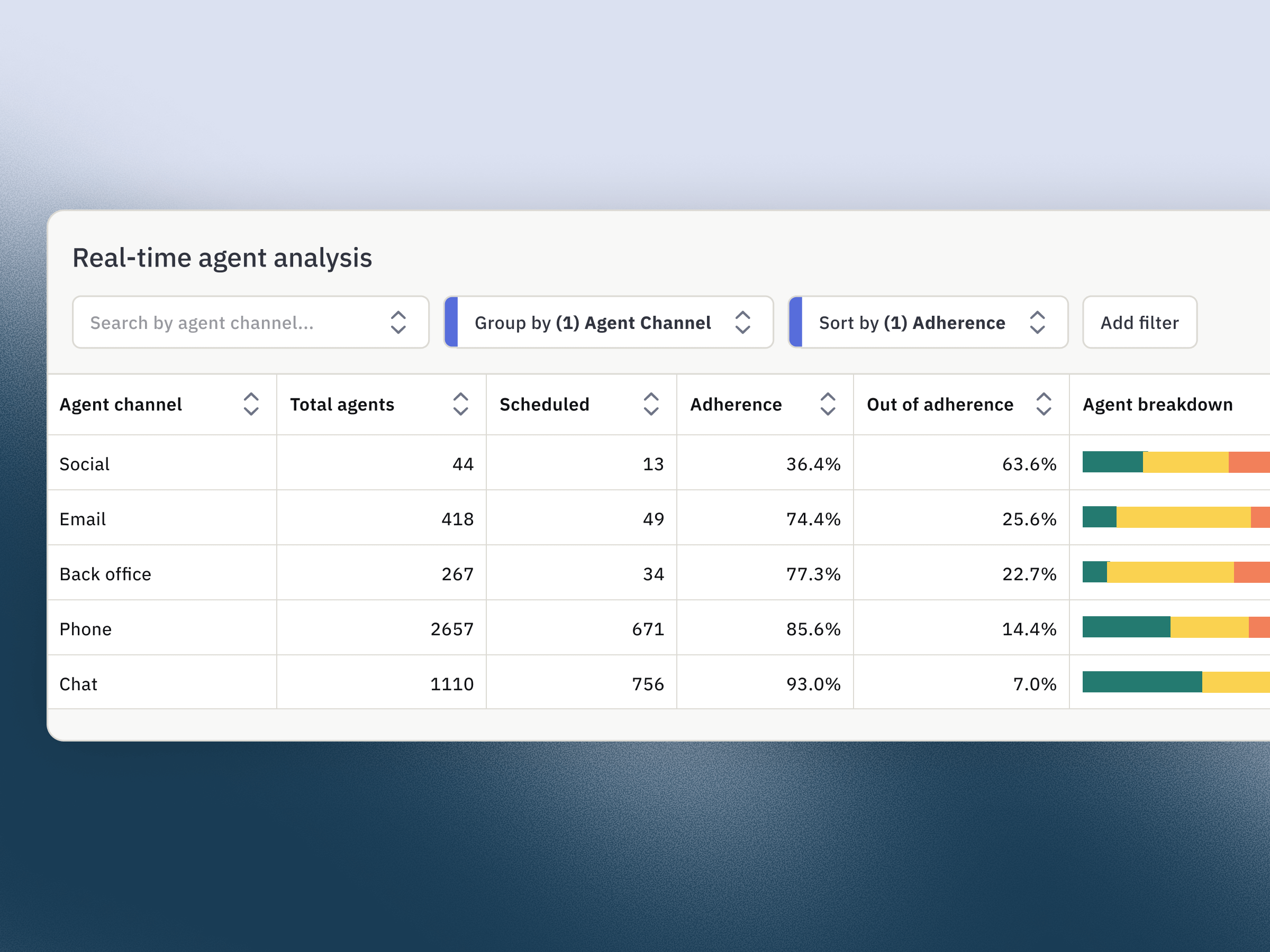Click sort arrows in Scheduled header

coord(650,405)
